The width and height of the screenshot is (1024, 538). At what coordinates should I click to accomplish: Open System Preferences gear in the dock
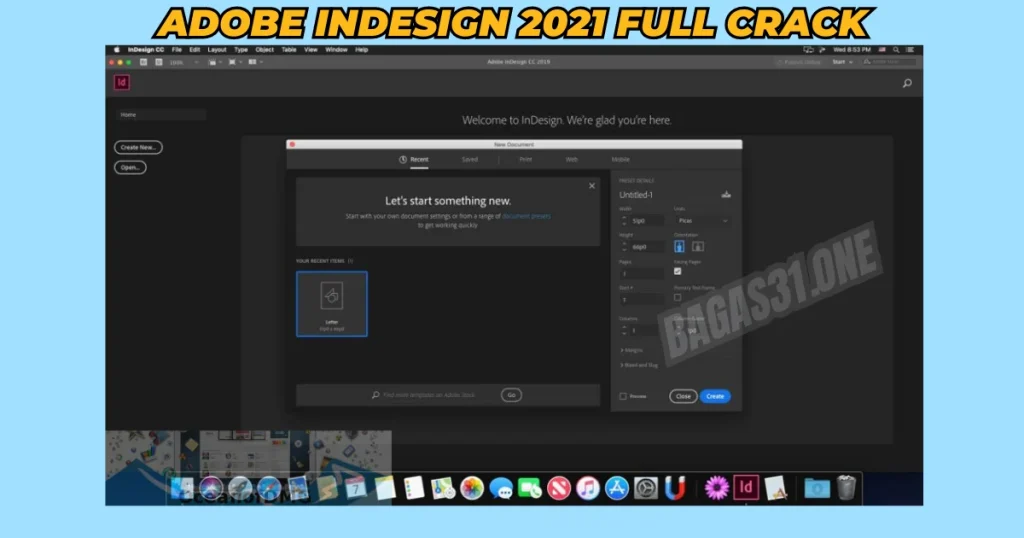tap(646, 488)
